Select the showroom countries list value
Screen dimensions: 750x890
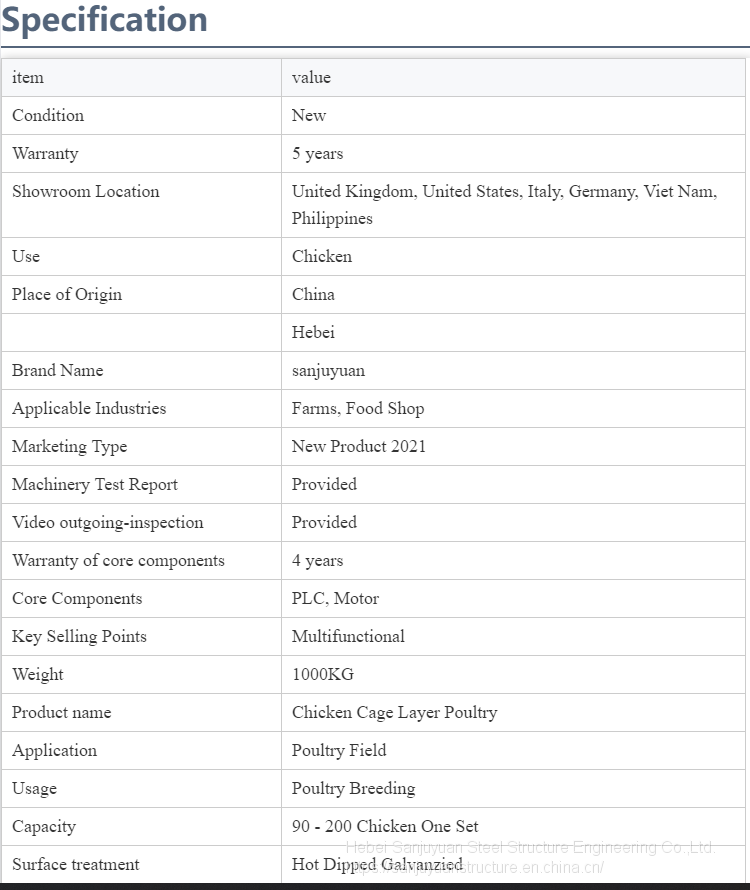(504, 204)
